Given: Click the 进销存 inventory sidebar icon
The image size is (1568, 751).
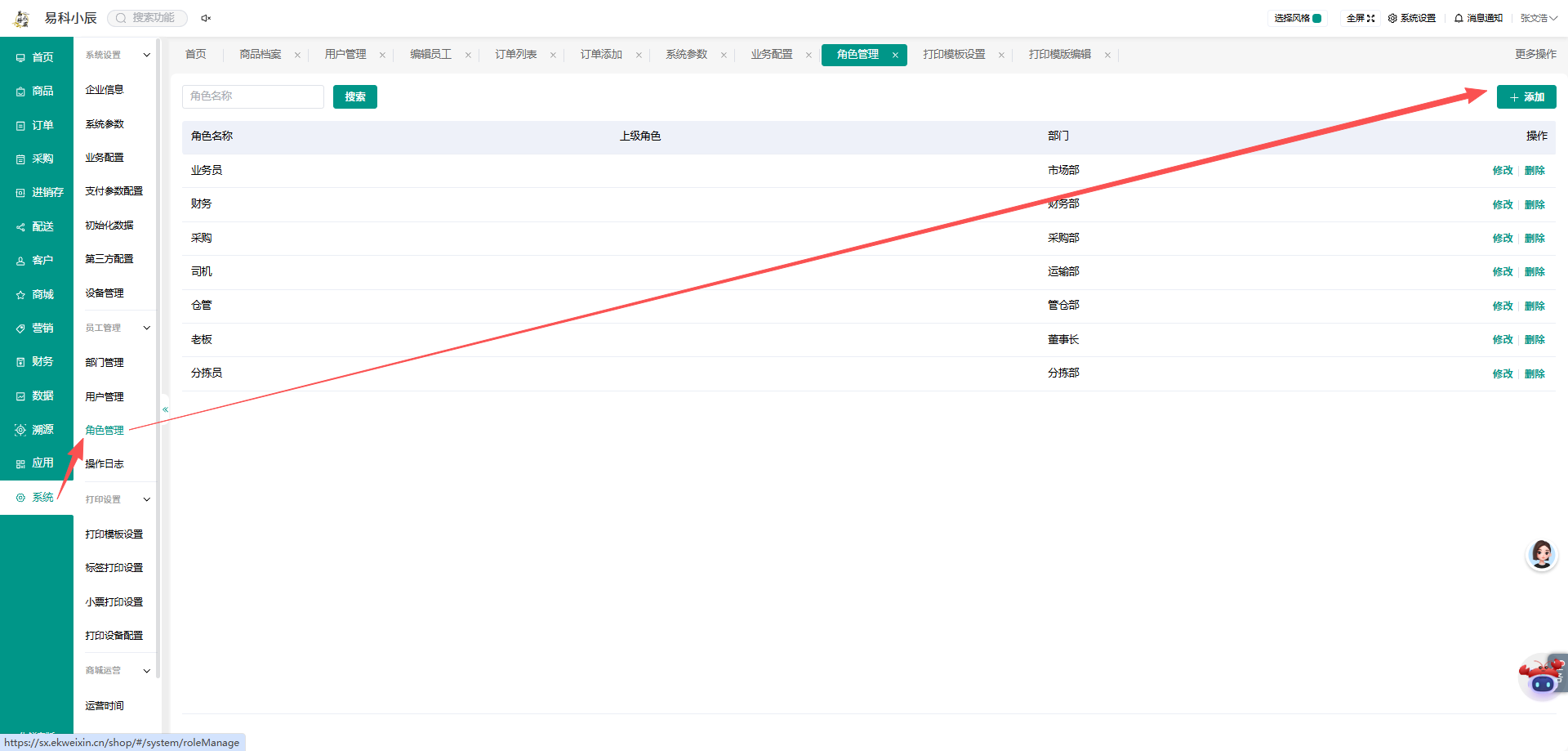Looking at the screenshot, I should (x=20, y=193).
